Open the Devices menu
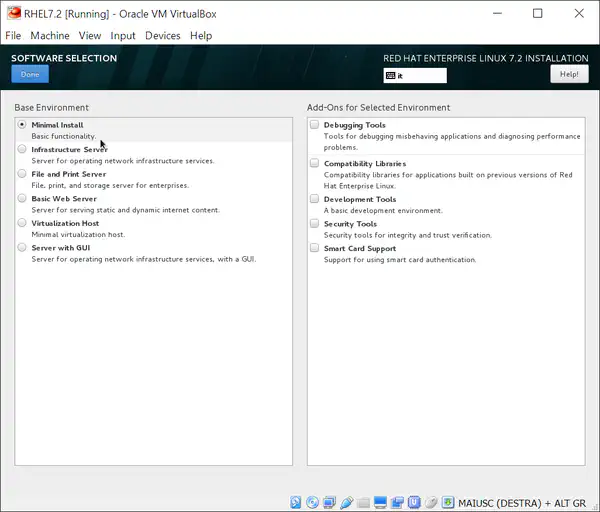This screenshot has width=600, height=512. (x=162, y=35)
